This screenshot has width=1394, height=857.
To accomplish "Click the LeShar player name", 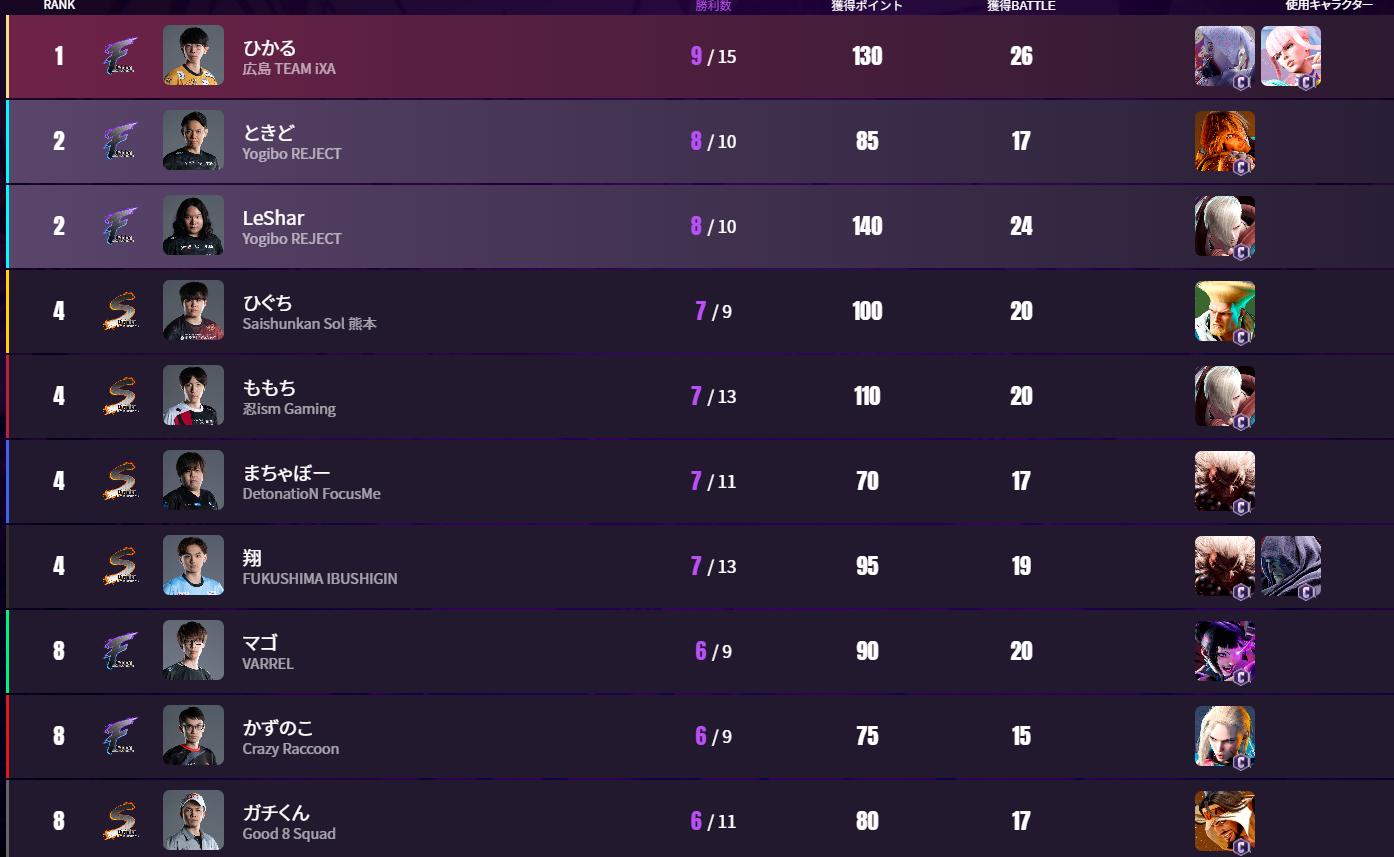I will pyautogui.click(x=273, y=218).
